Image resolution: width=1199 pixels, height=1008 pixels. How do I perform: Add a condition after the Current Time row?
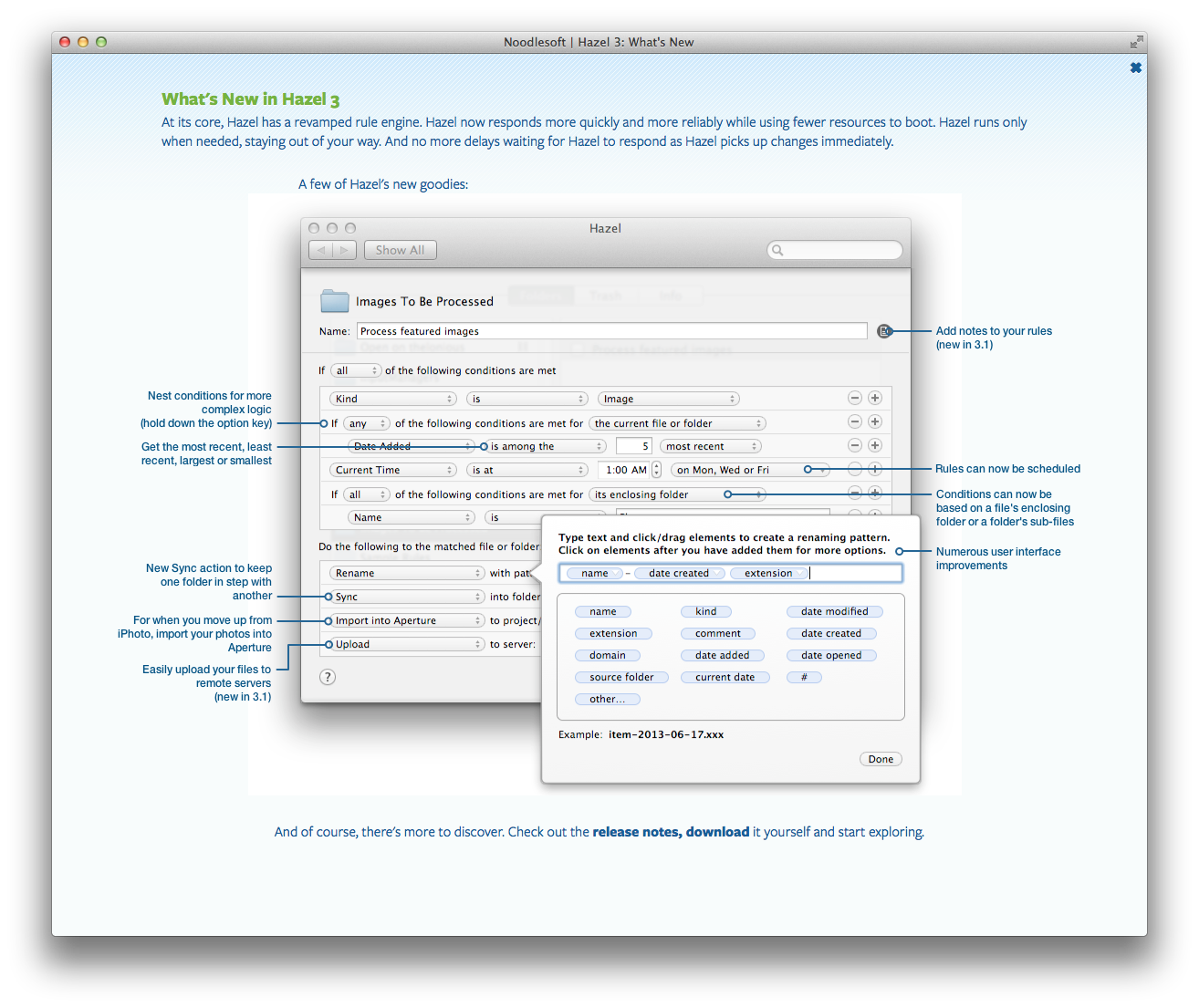875,469
